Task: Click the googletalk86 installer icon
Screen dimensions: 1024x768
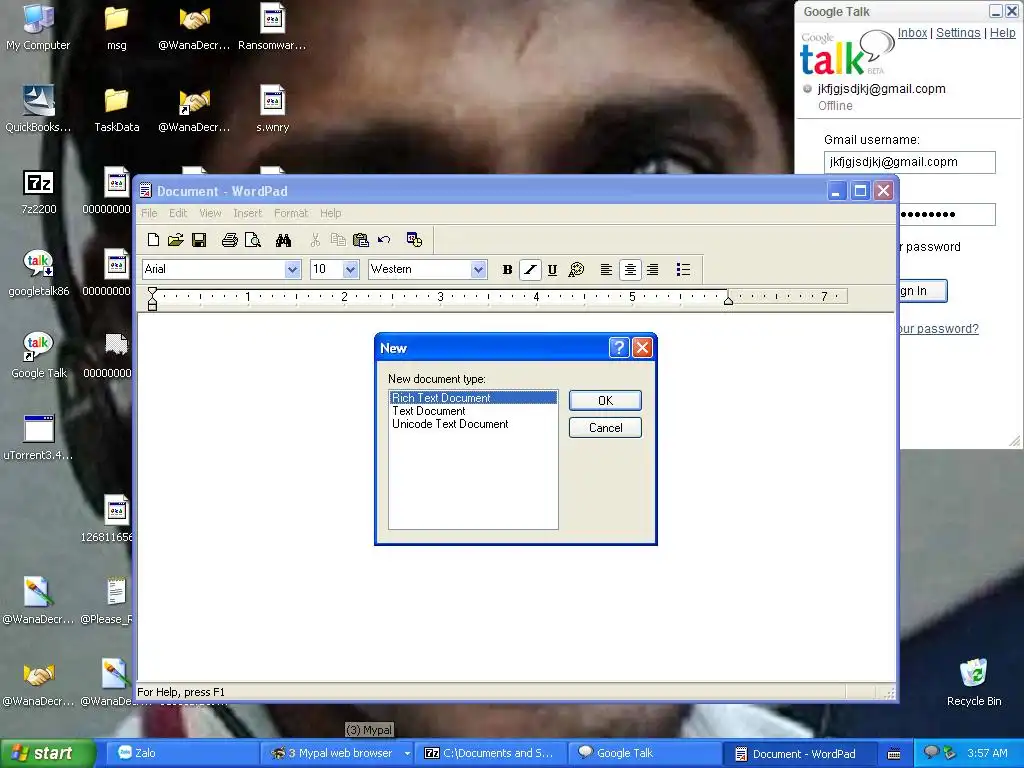Action: pos(39,272)
